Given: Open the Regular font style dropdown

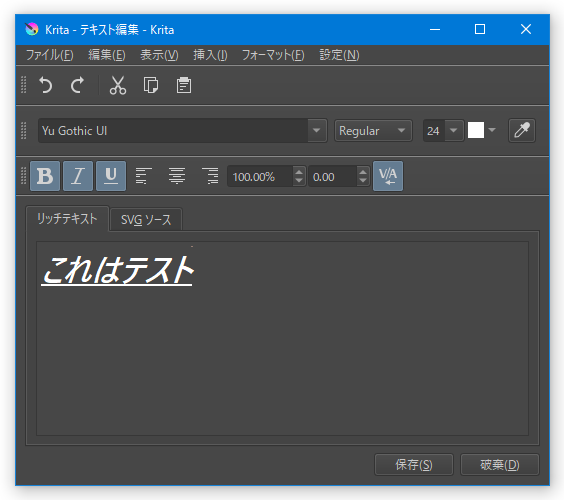Looking at the screenshot, I should pyautogui.click(x=373, y=131).
